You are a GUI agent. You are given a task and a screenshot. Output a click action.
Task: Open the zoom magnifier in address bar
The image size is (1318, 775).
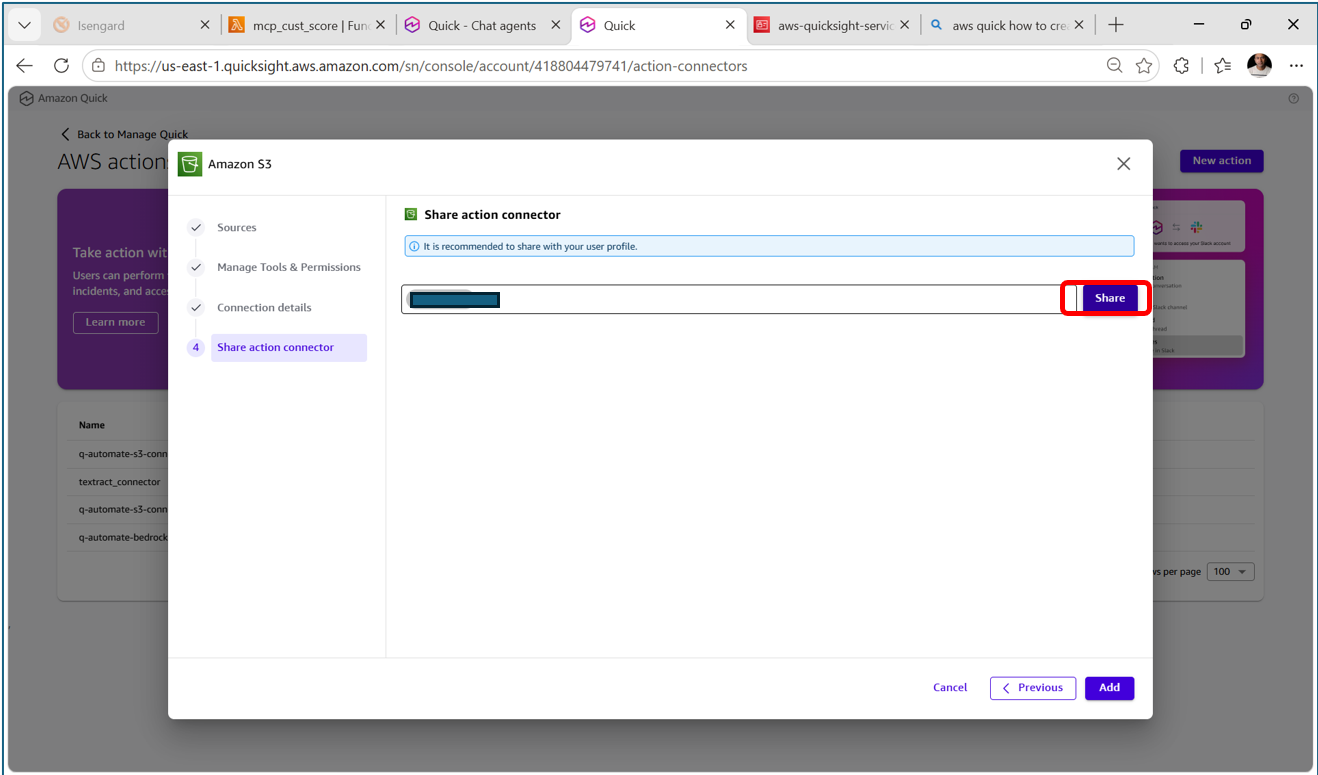1114,66
